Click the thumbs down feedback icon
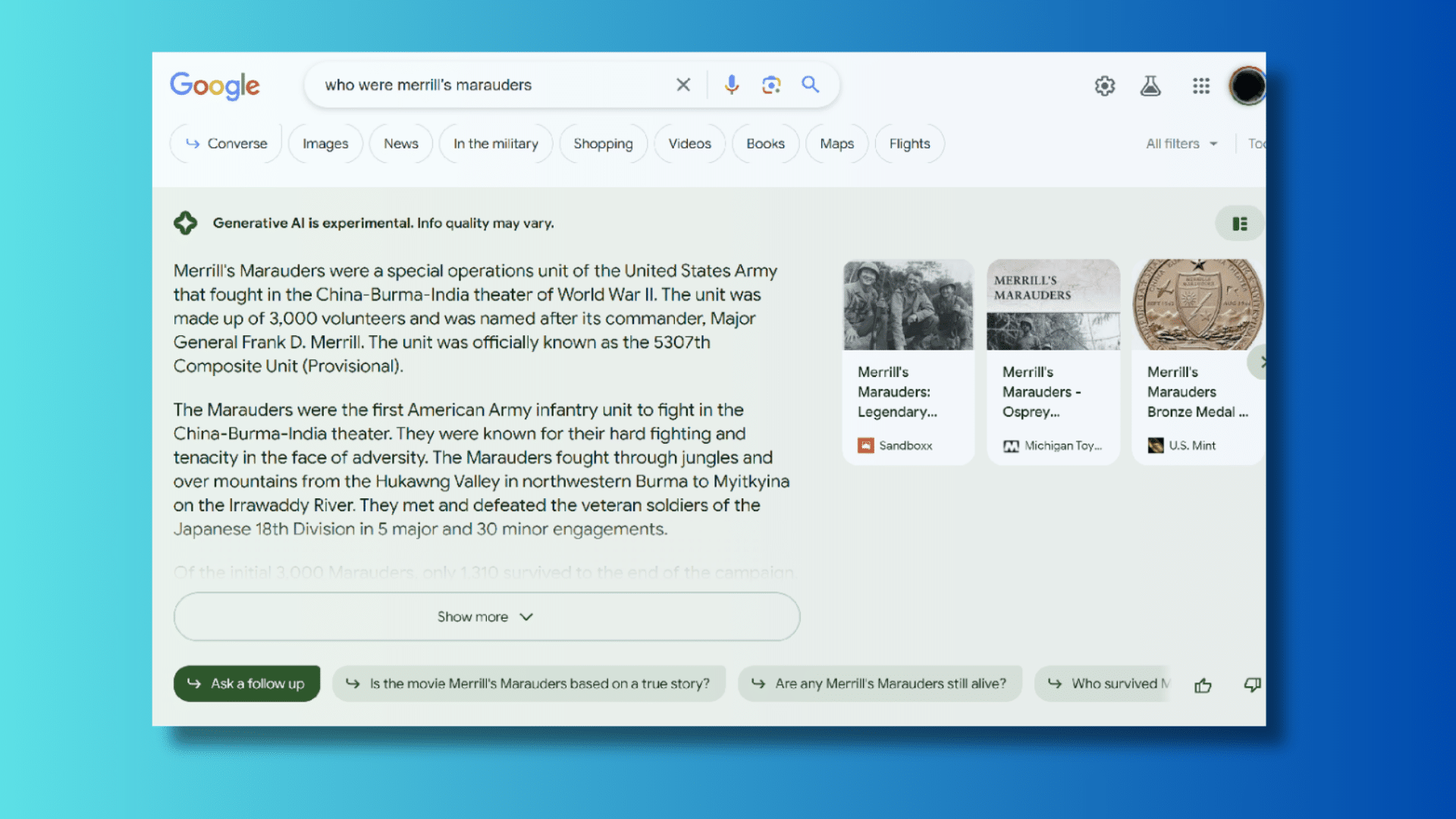1456x819 pixels. click(1251, 685)
